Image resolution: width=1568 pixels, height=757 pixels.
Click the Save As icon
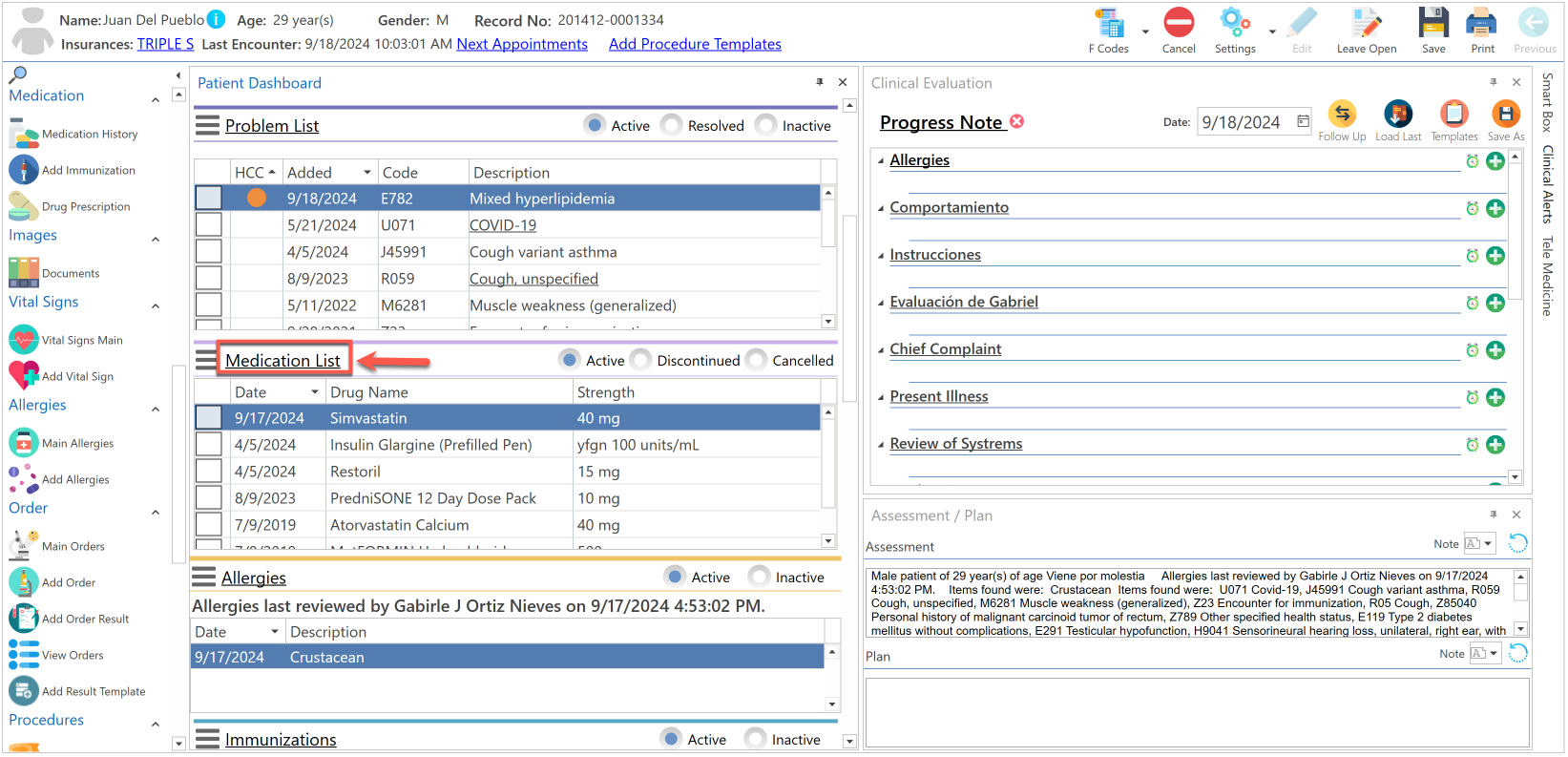(1506, 114)
